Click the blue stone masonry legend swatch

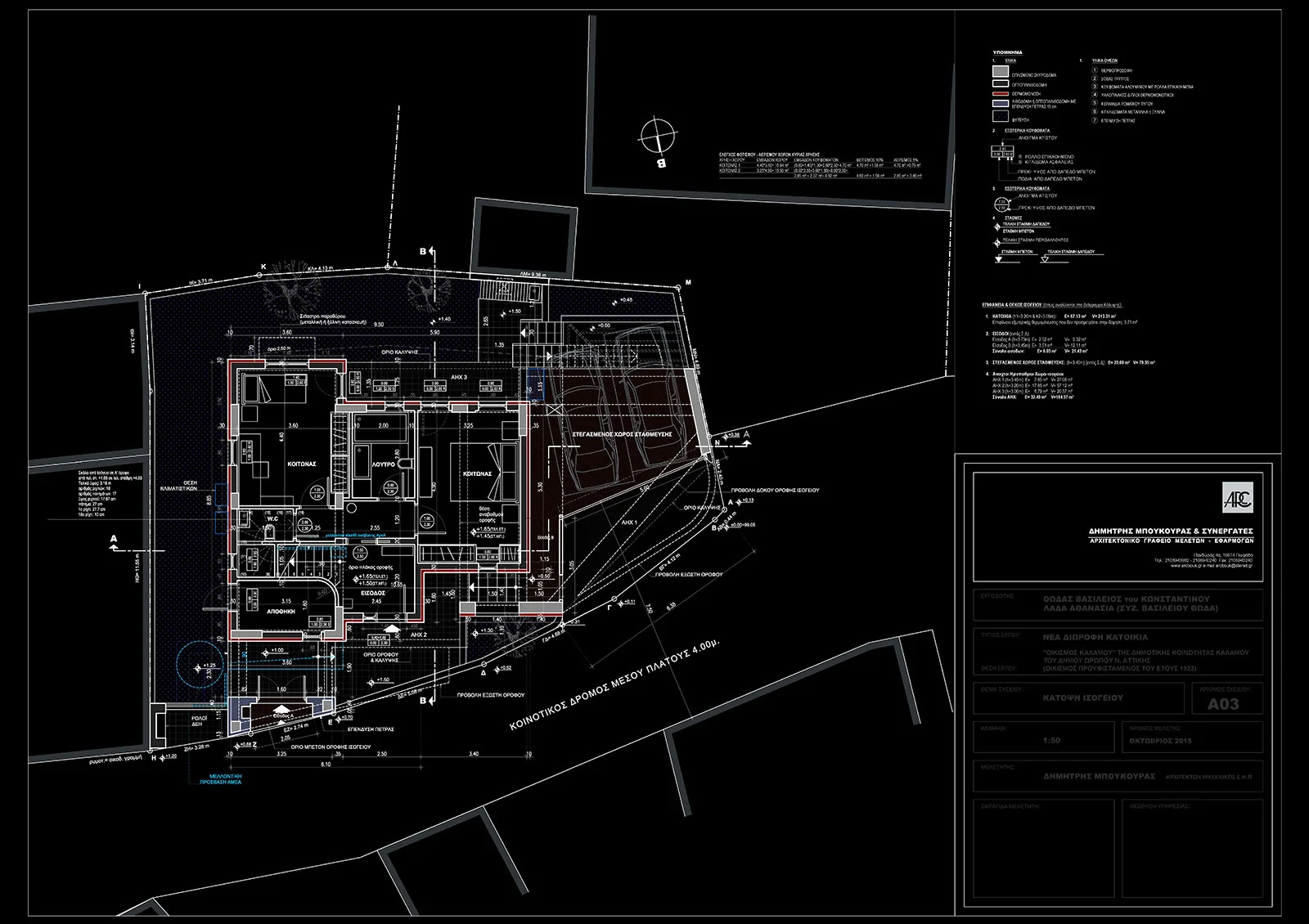(x=1001, y=104)
